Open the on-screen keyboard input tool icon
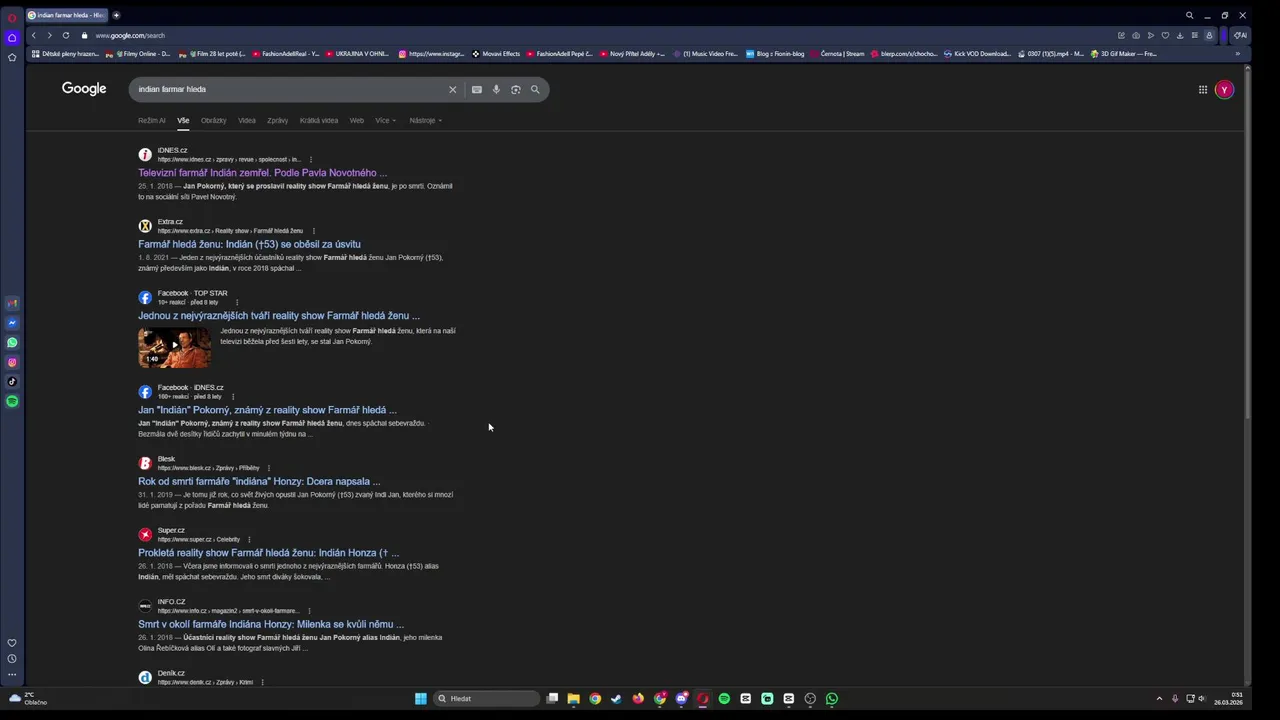Viewport: 1280px width, 720px height. coord(477,89)
